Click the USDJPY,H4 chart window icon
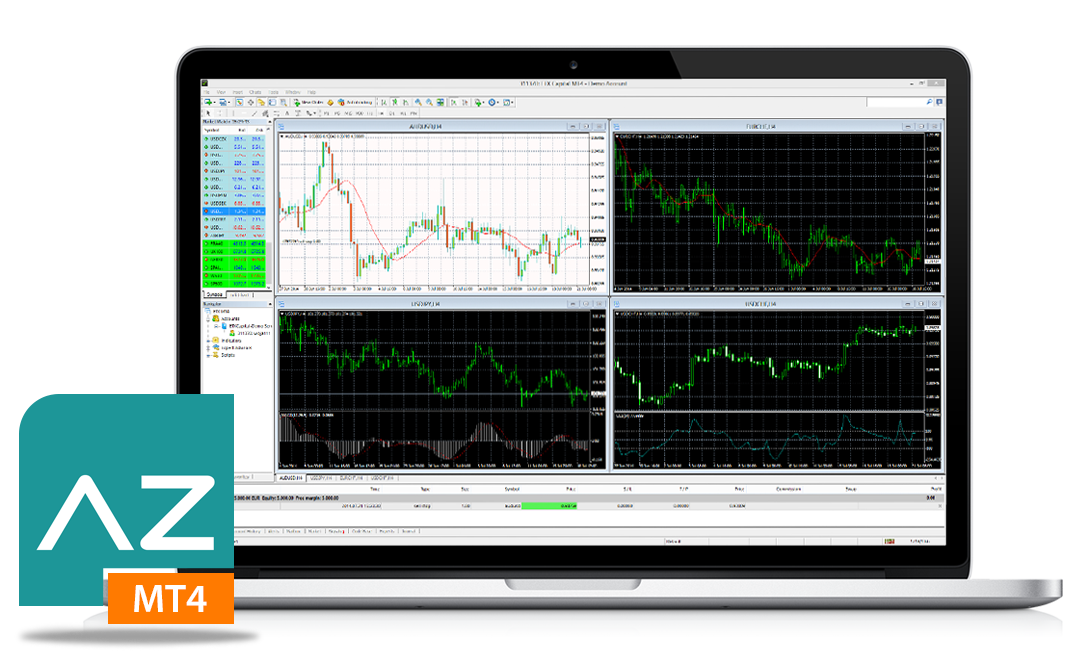 281,304
